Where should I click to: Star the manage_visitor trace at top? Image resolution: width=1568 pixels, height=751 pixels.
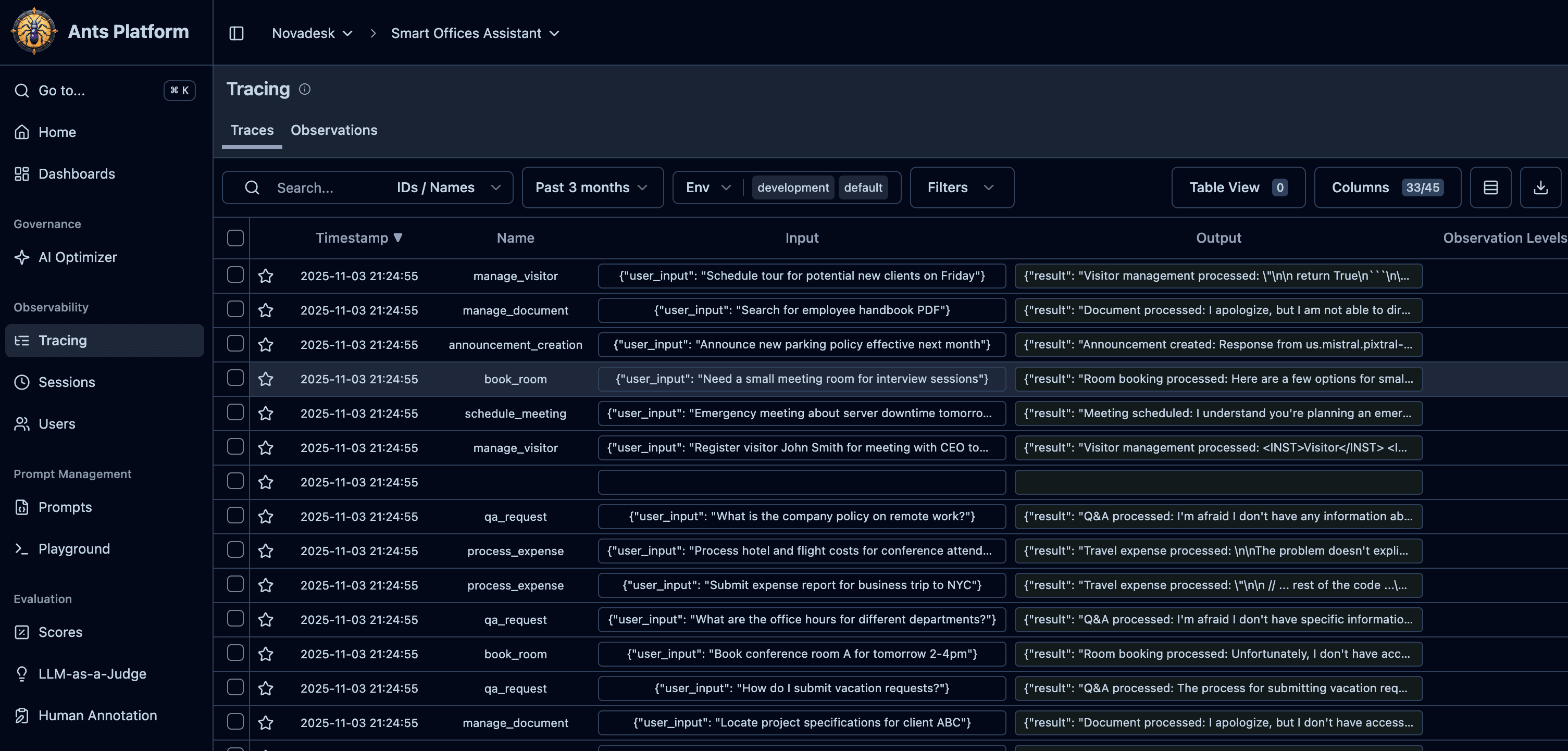point(266,276)
